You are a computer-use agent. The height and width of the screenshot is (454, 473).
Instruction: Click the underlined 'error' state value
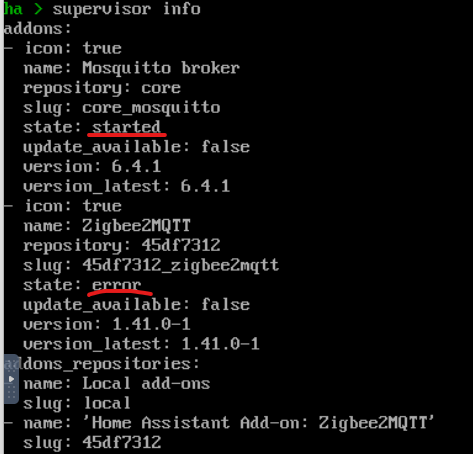point(116,285)
